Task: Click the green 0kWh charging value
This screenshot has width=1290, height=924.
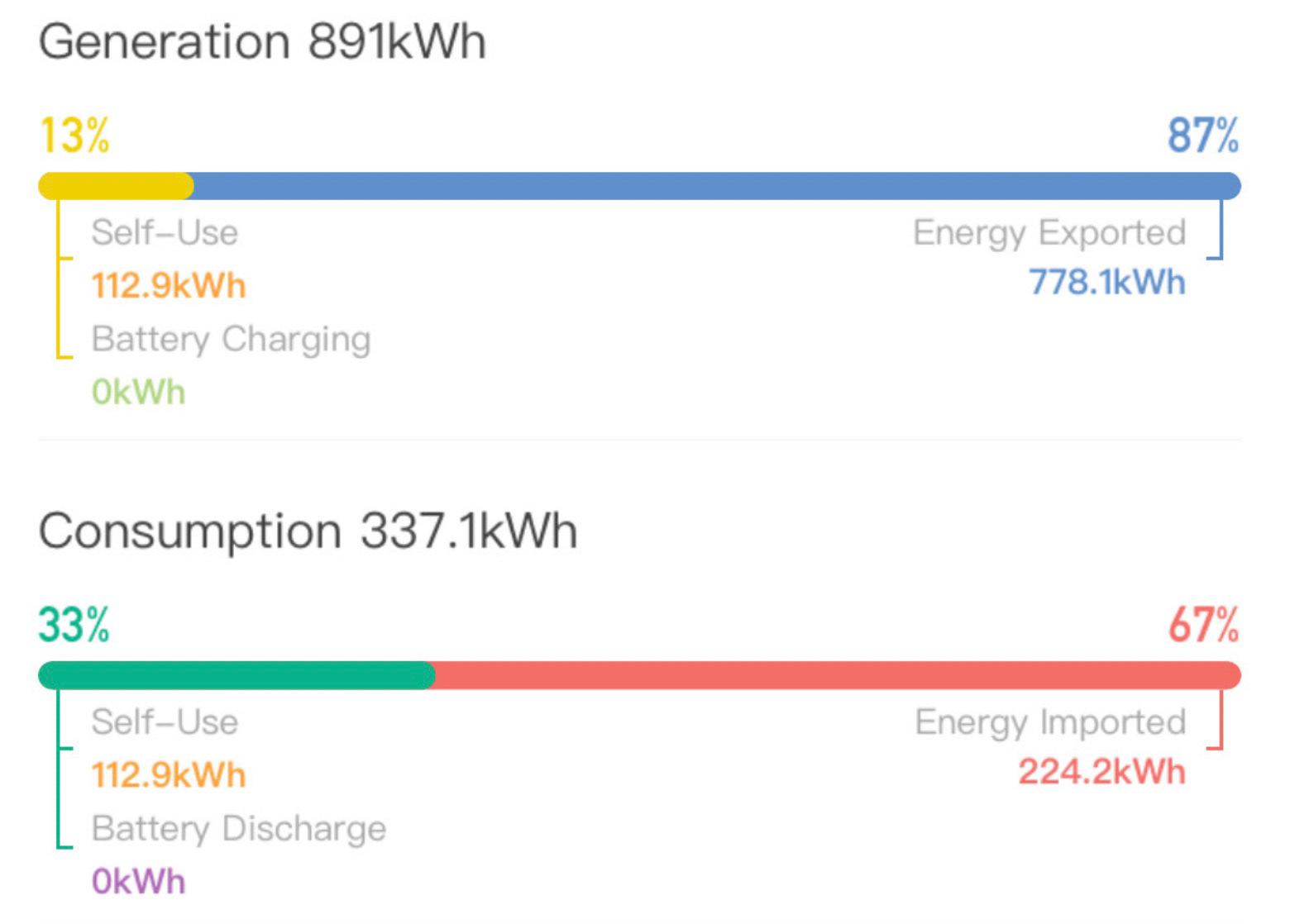Action: point(138,392)
